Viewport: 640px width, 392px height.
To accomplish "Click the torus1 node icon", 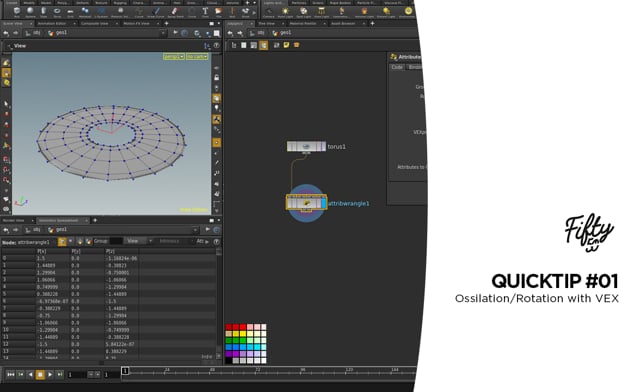I will click(306, 146).
